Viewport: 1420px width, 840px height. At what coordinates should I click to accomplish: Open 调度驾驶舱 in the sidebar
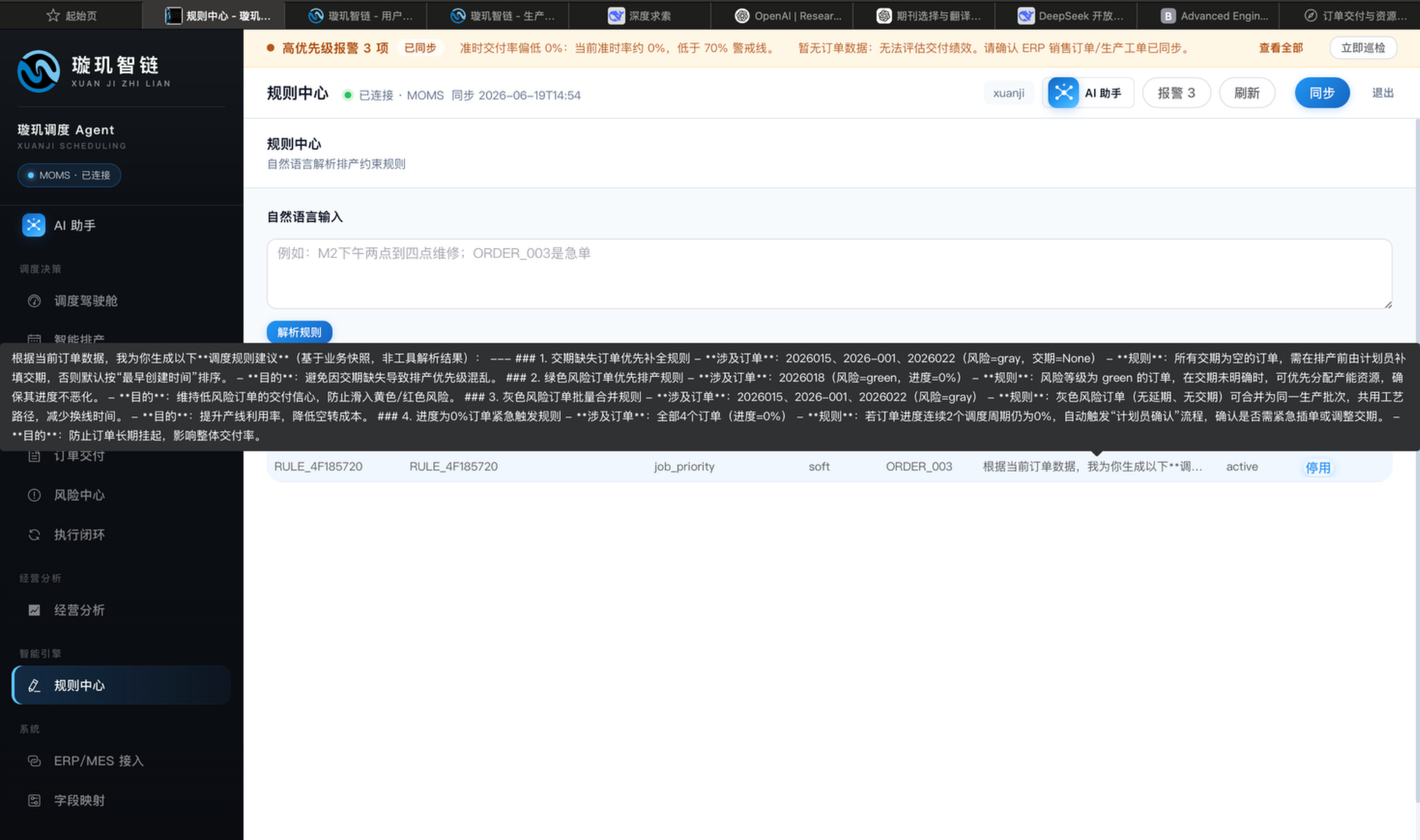[x=121, y=301]
